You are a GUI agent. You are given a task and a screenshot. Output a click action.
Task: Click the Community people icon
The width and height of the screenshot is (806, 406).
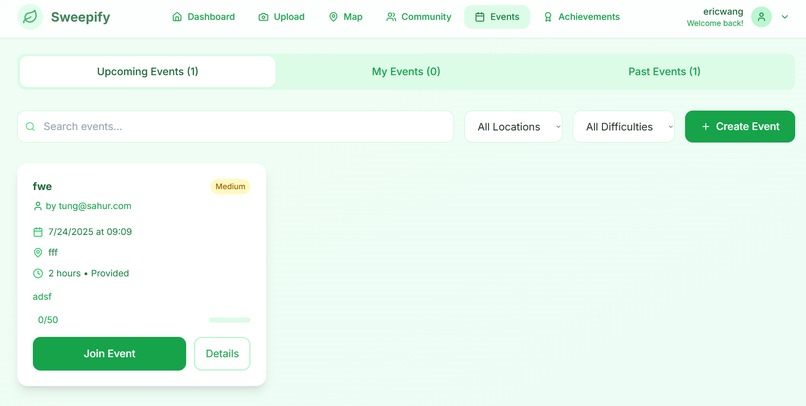pyautogui.click(x=391, y=17)
